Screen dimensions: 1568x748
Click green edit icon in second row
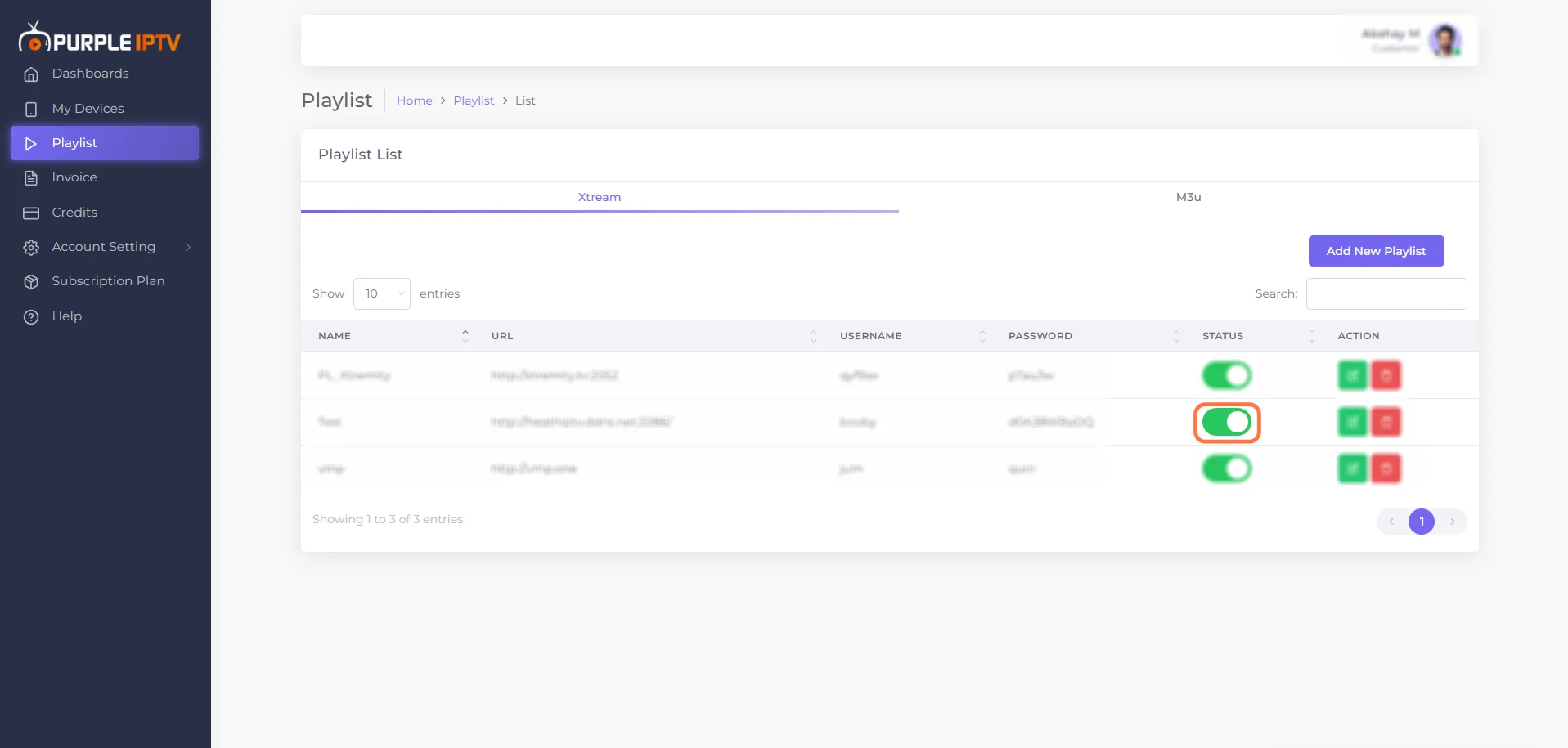(1353, 422)
